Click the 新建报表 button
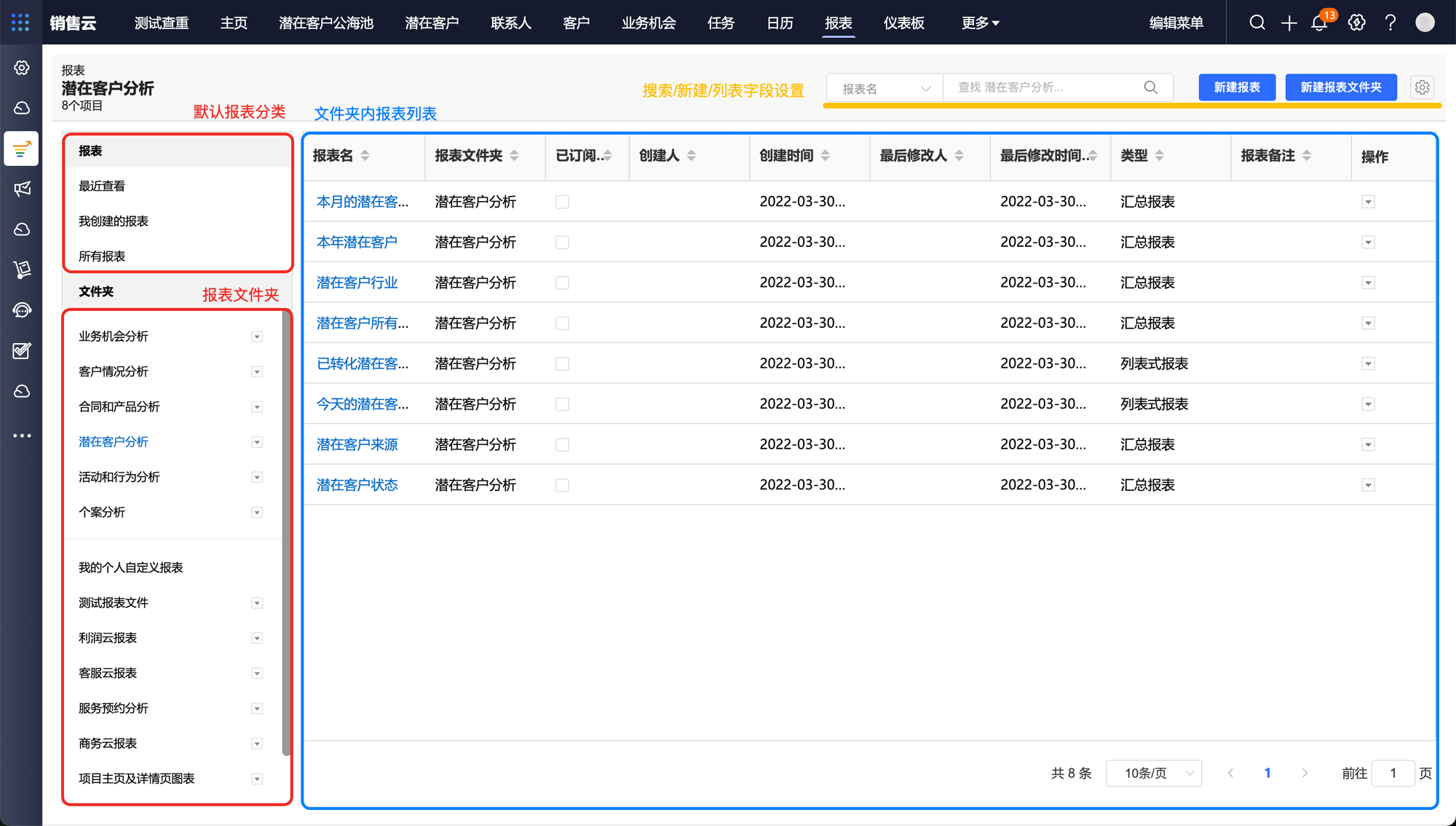The image size is (1456, 826). 1237,87
